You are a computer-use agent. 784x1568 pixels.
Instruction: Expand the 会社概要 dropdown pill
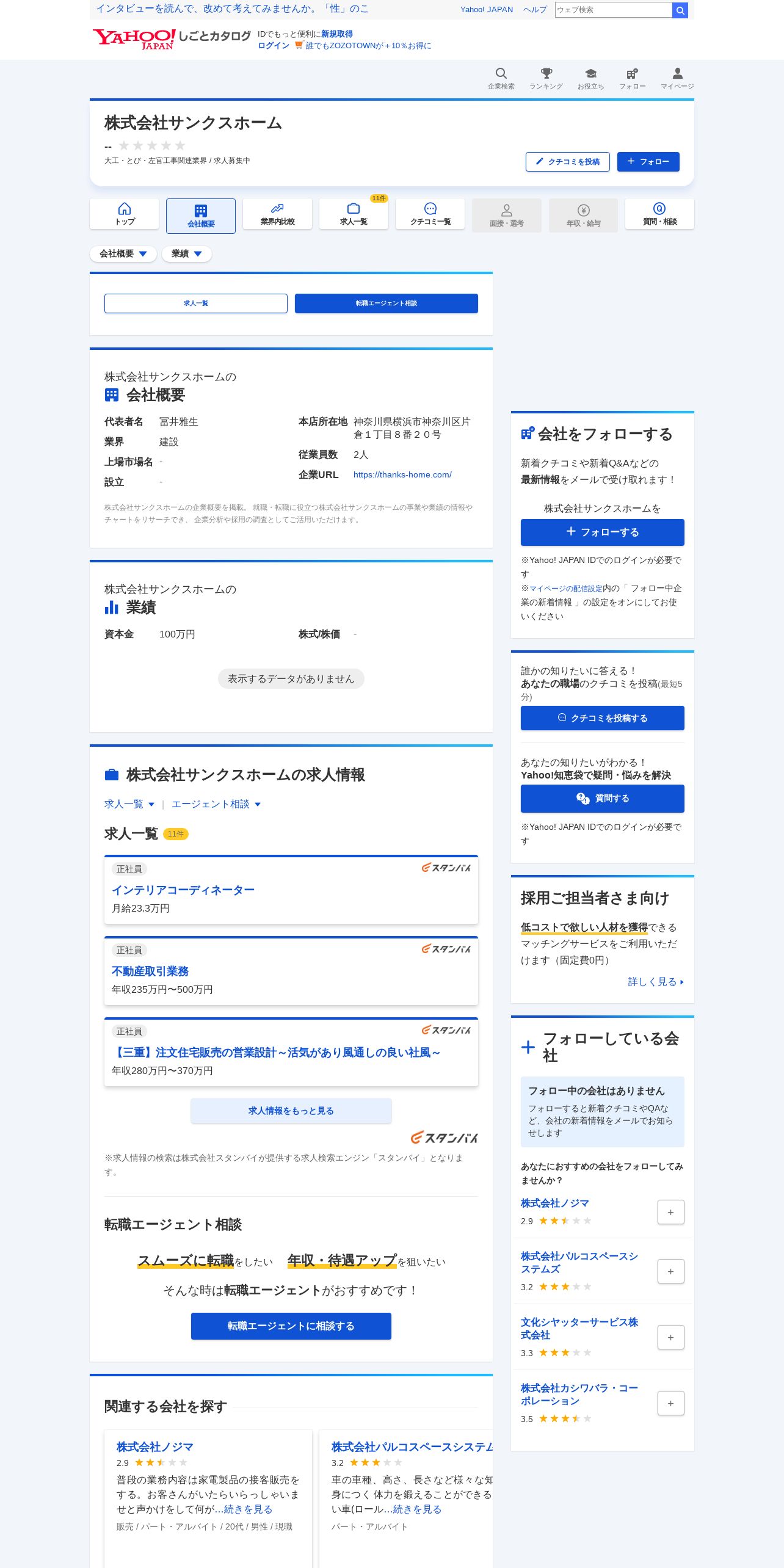[x=123, y=253]
